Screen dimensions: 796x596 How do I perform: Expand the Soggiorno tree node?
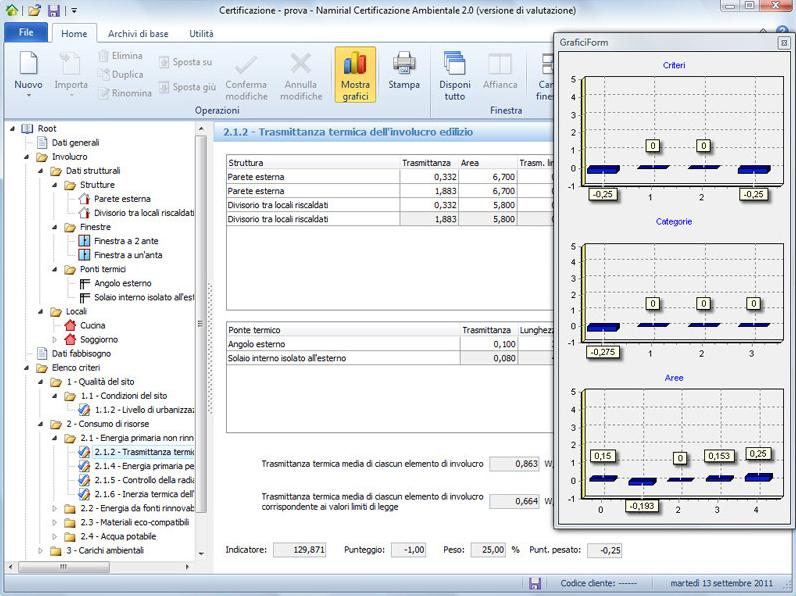click(x=54, y=339)
